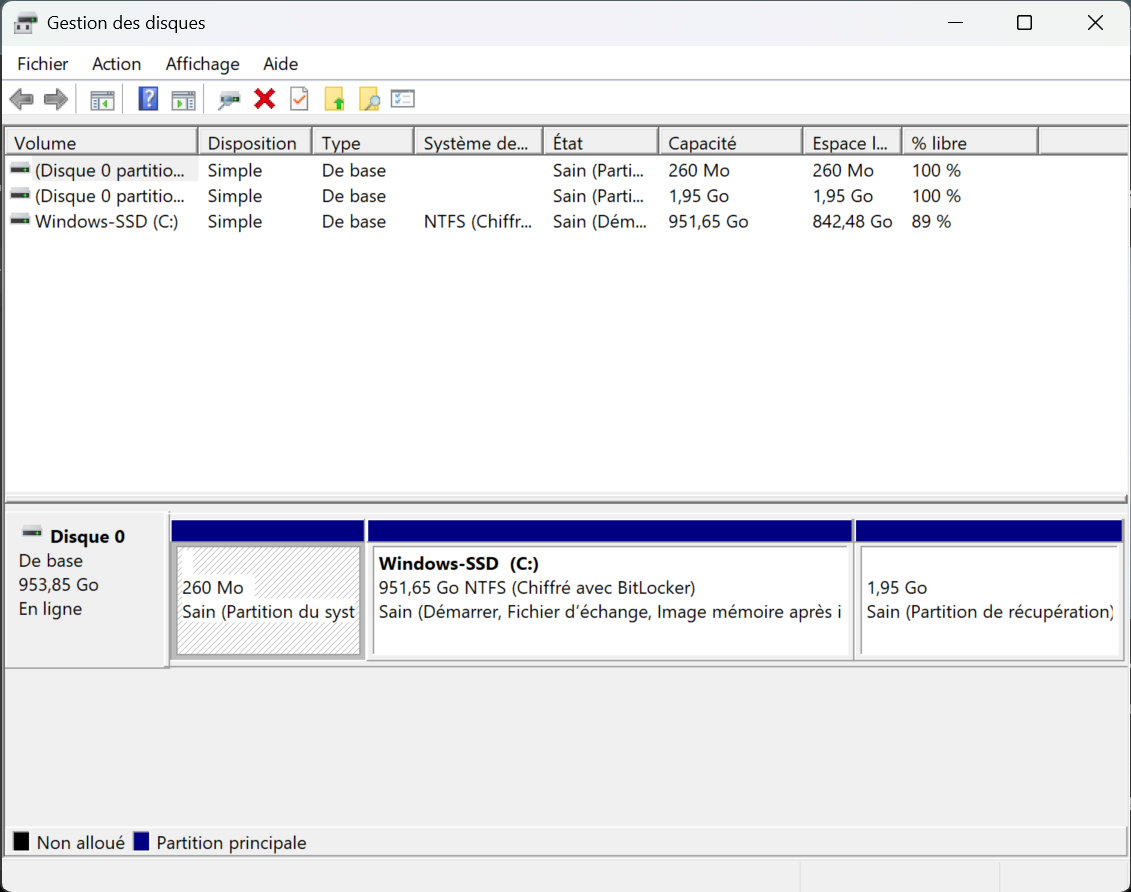Toggle the console tree pane icon

(102, 100)
